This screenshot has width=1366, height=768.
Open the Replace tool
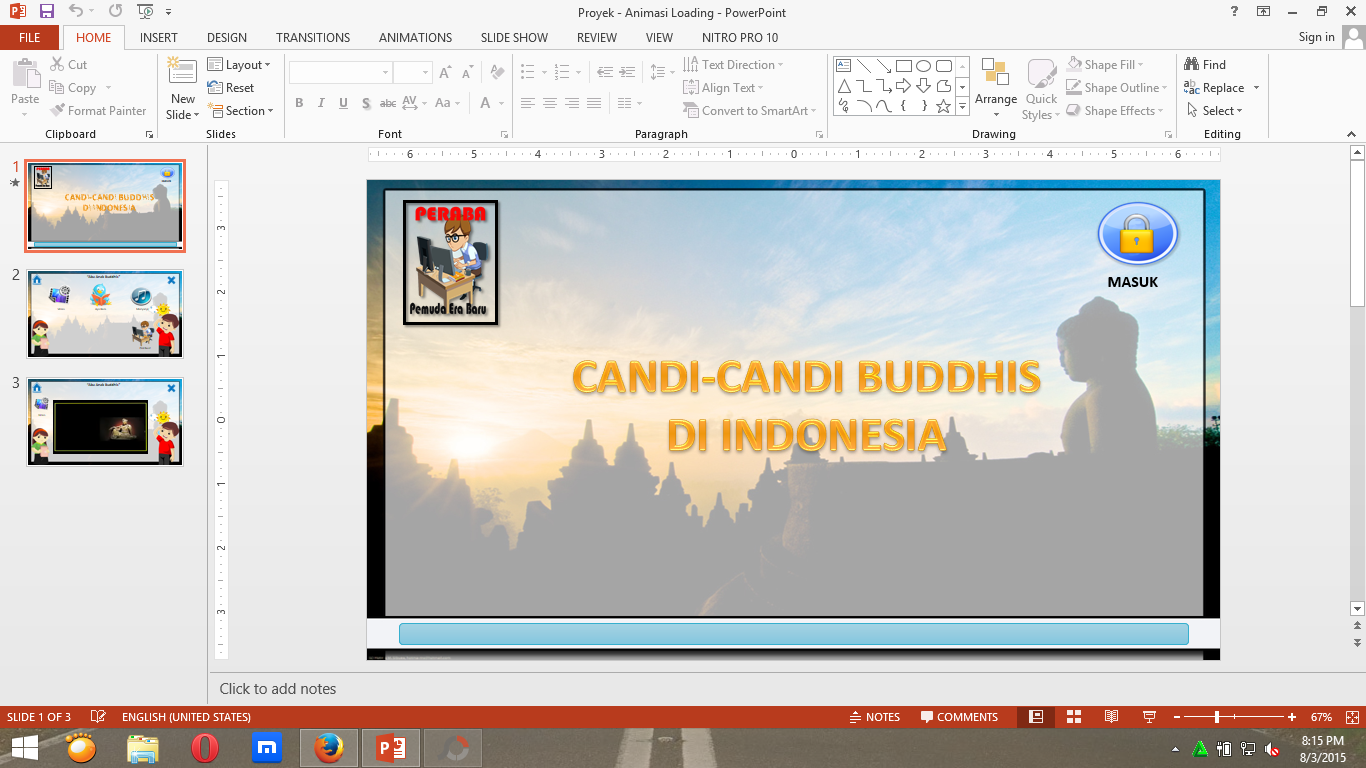click(1219, 87)
